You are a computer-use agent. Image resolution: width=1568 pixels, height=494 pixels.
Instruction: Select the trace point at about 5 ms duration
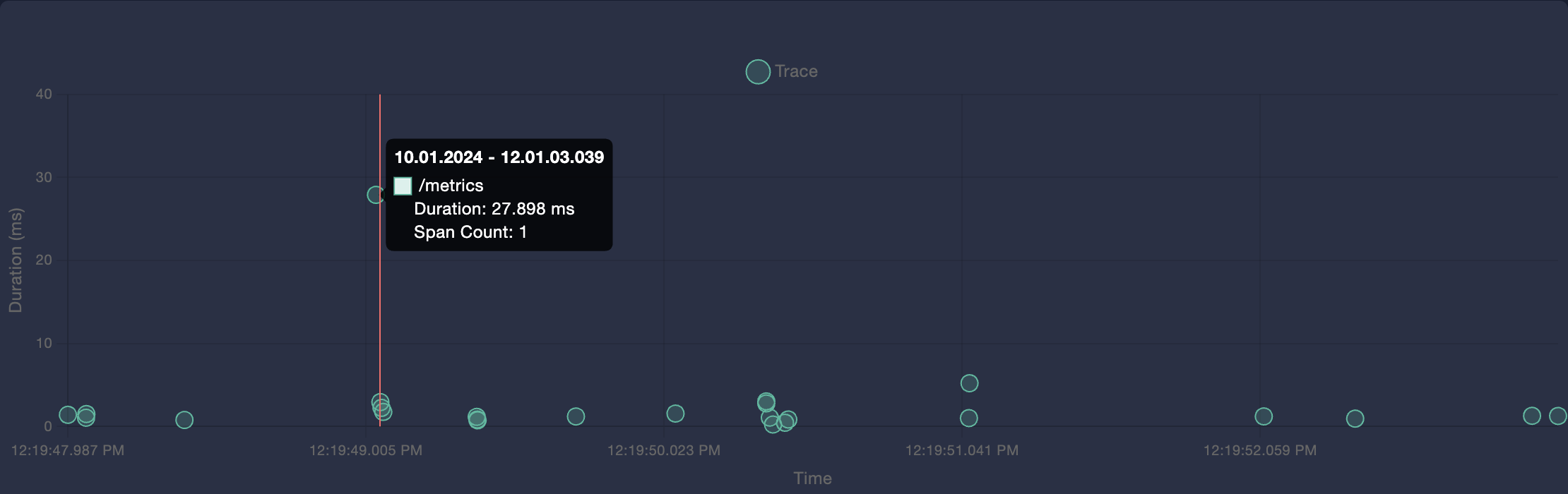[969, 383]
